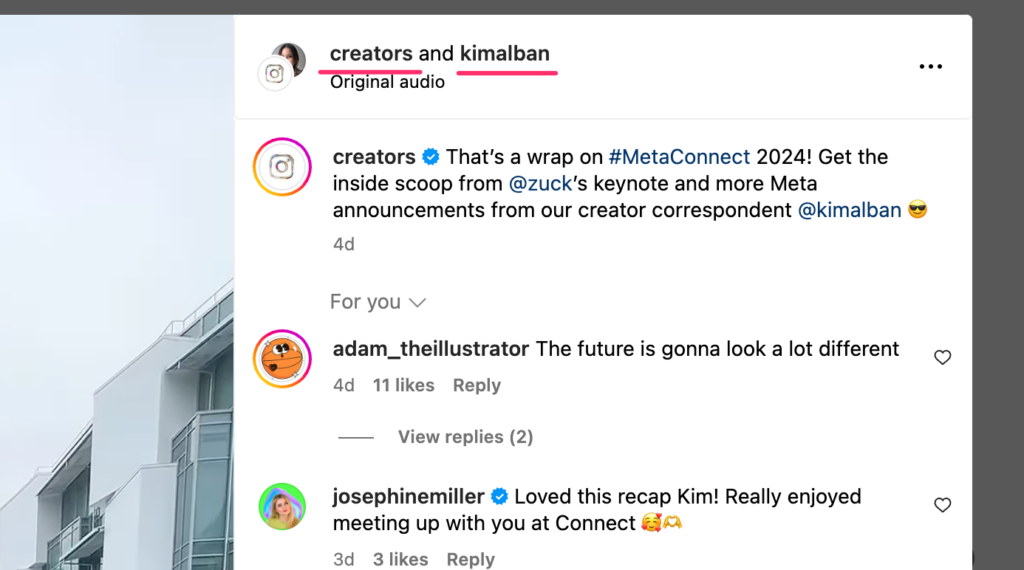
Task: Click Original audio under header
Action: [x=387, y=82]
